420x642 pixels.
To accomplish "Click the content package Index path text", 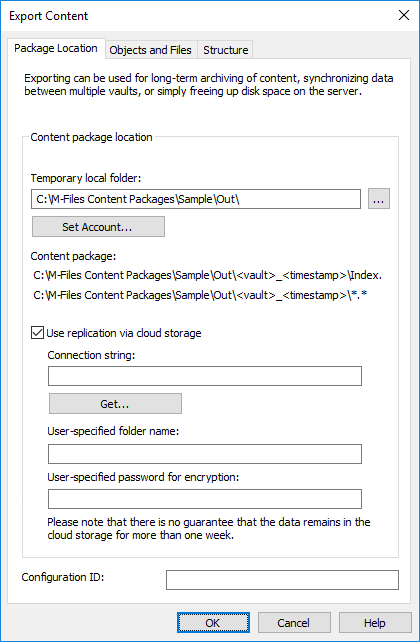I will tap(208, 275).
